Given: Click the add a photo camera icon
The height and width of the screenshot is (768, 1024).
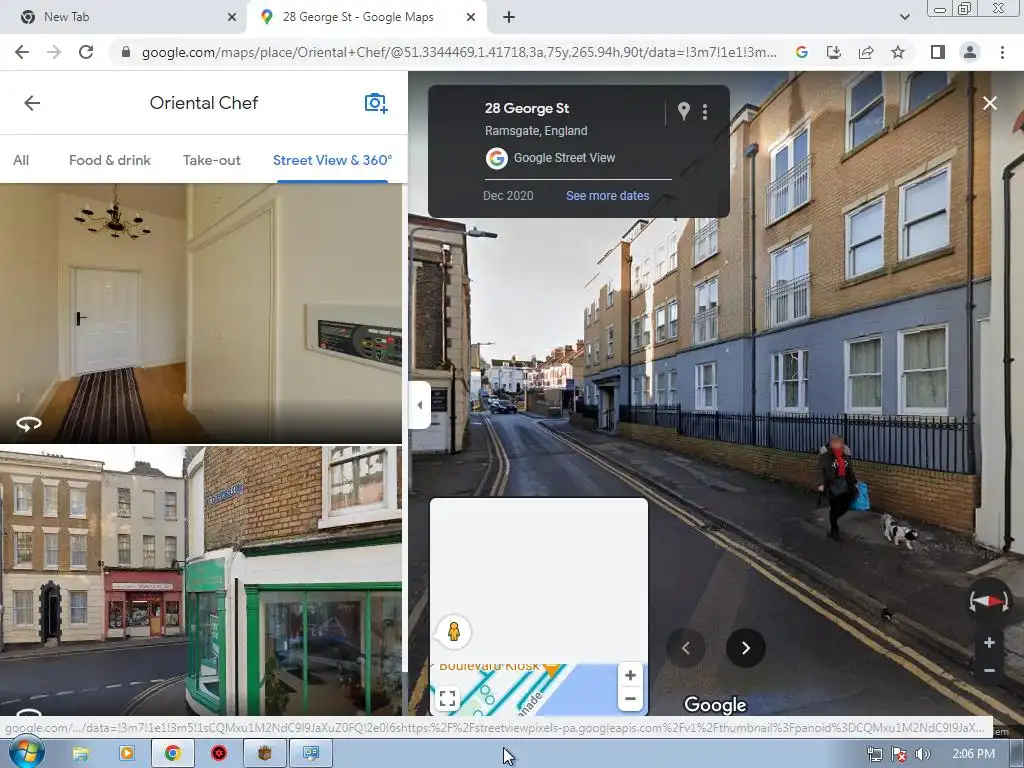Looking at the screenshot, I should [376, 103].
